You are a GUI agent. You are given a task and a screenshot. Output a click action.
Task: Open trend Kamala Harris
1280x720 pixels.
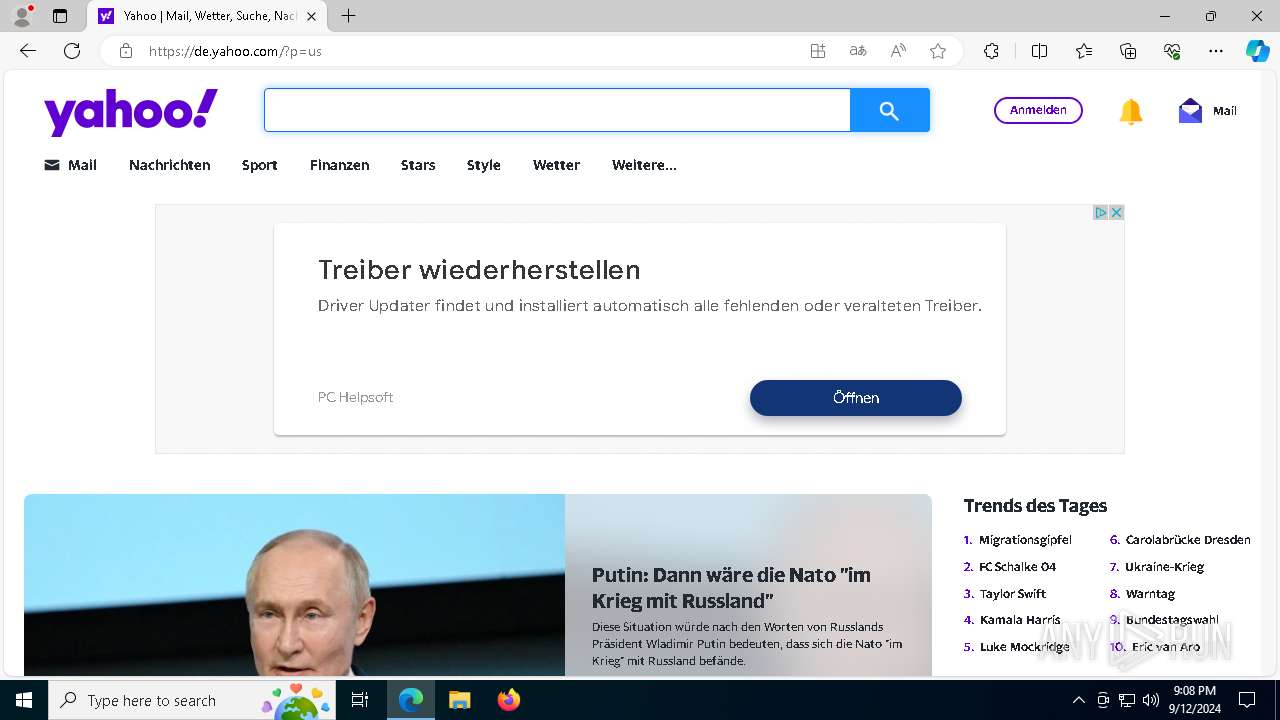[1020, 620]
